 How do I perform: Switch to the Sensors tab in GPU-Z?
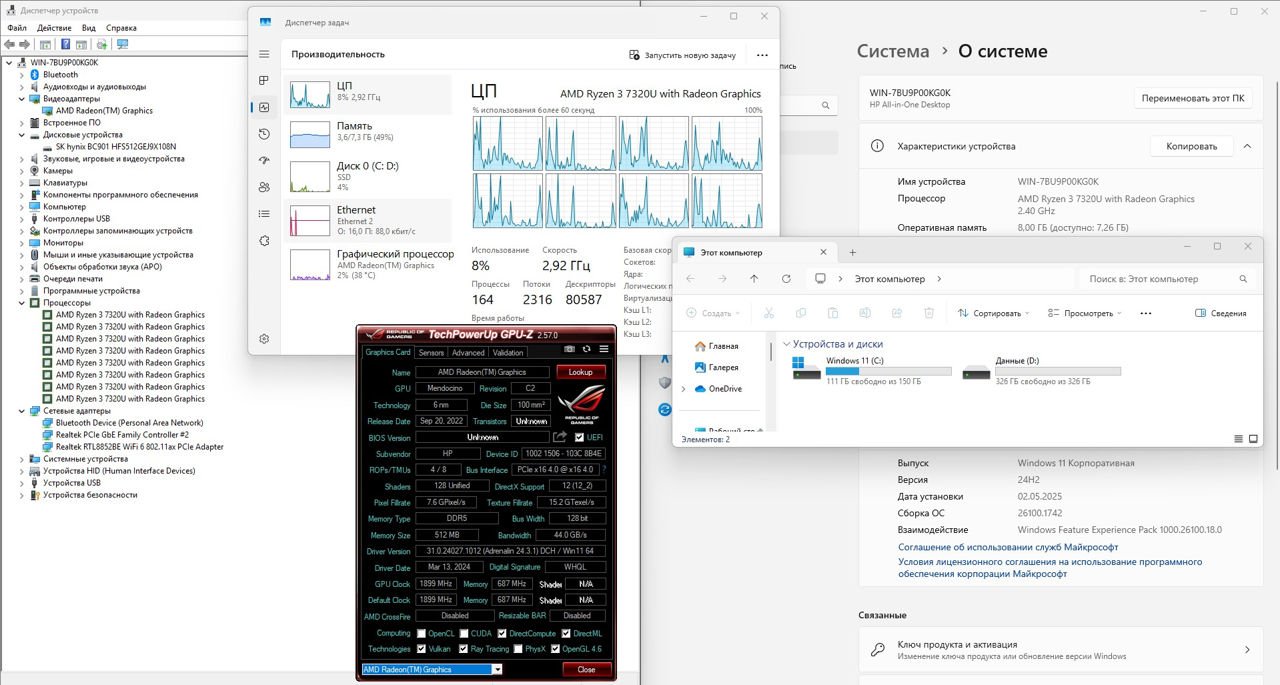431,353
